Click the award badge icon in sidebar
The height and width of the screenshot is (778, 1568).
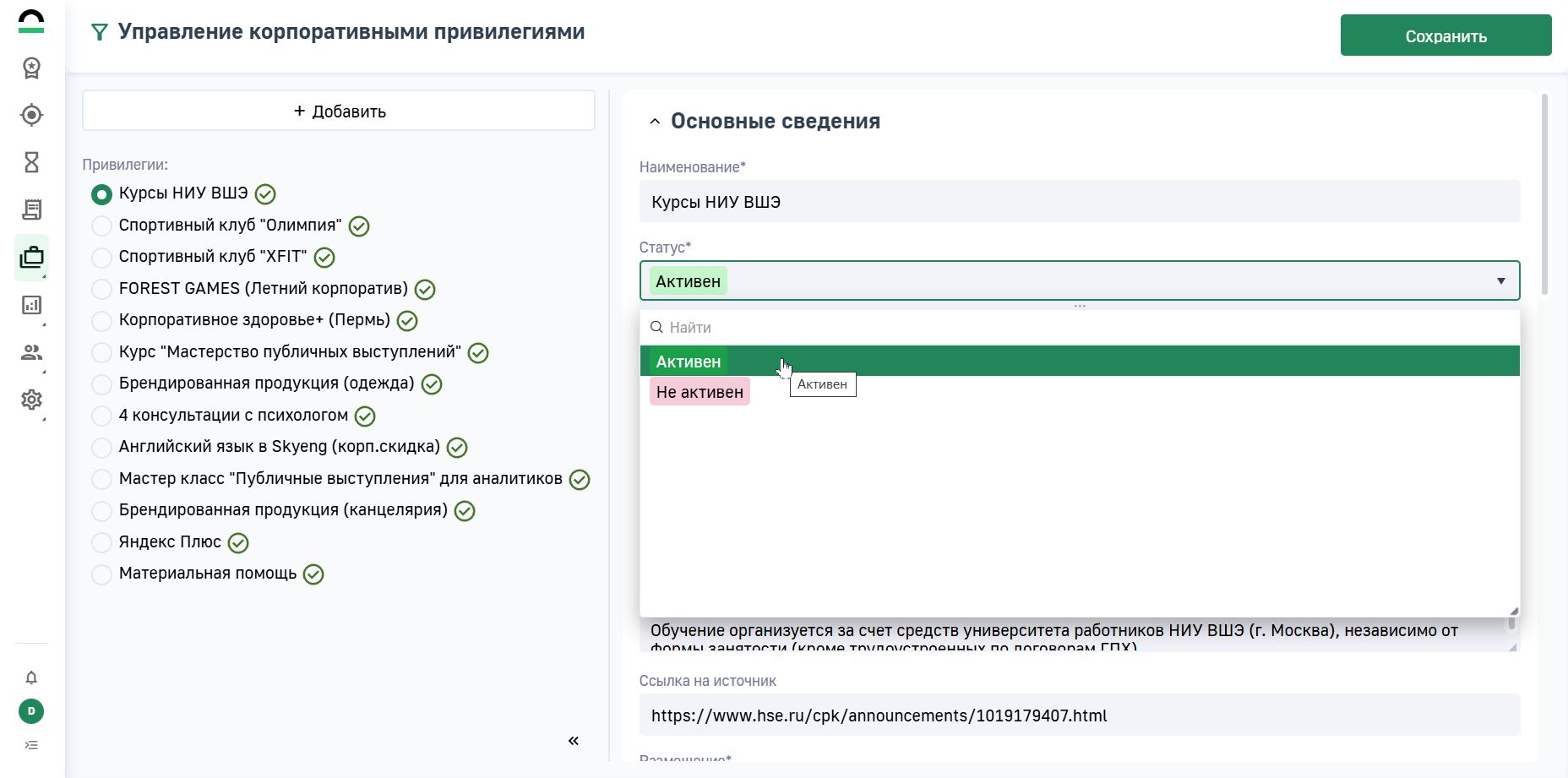(x=31, y=68)
